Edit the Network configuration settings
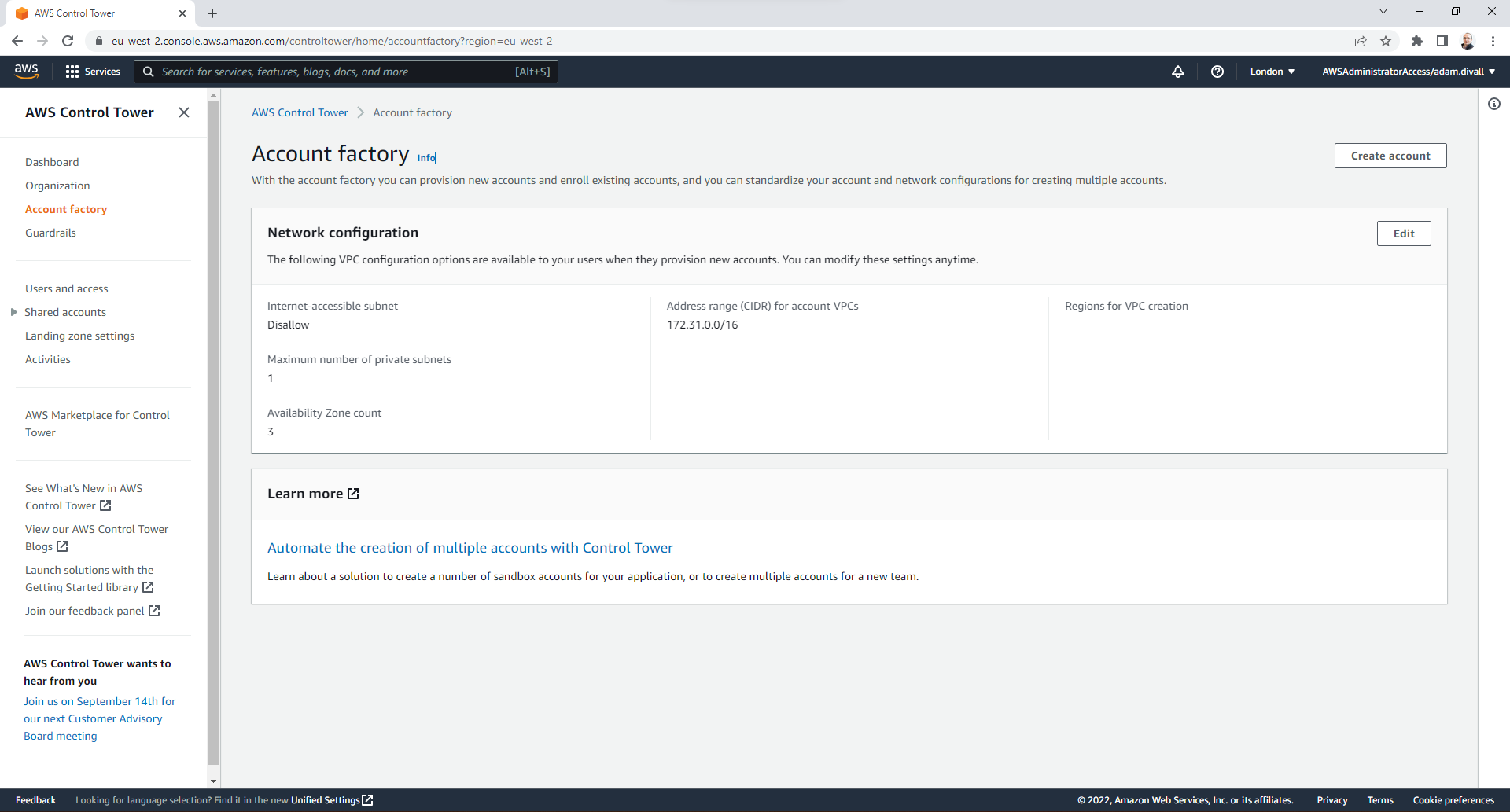This screenshot has height=812, width=1510. tap(1404, 233)
